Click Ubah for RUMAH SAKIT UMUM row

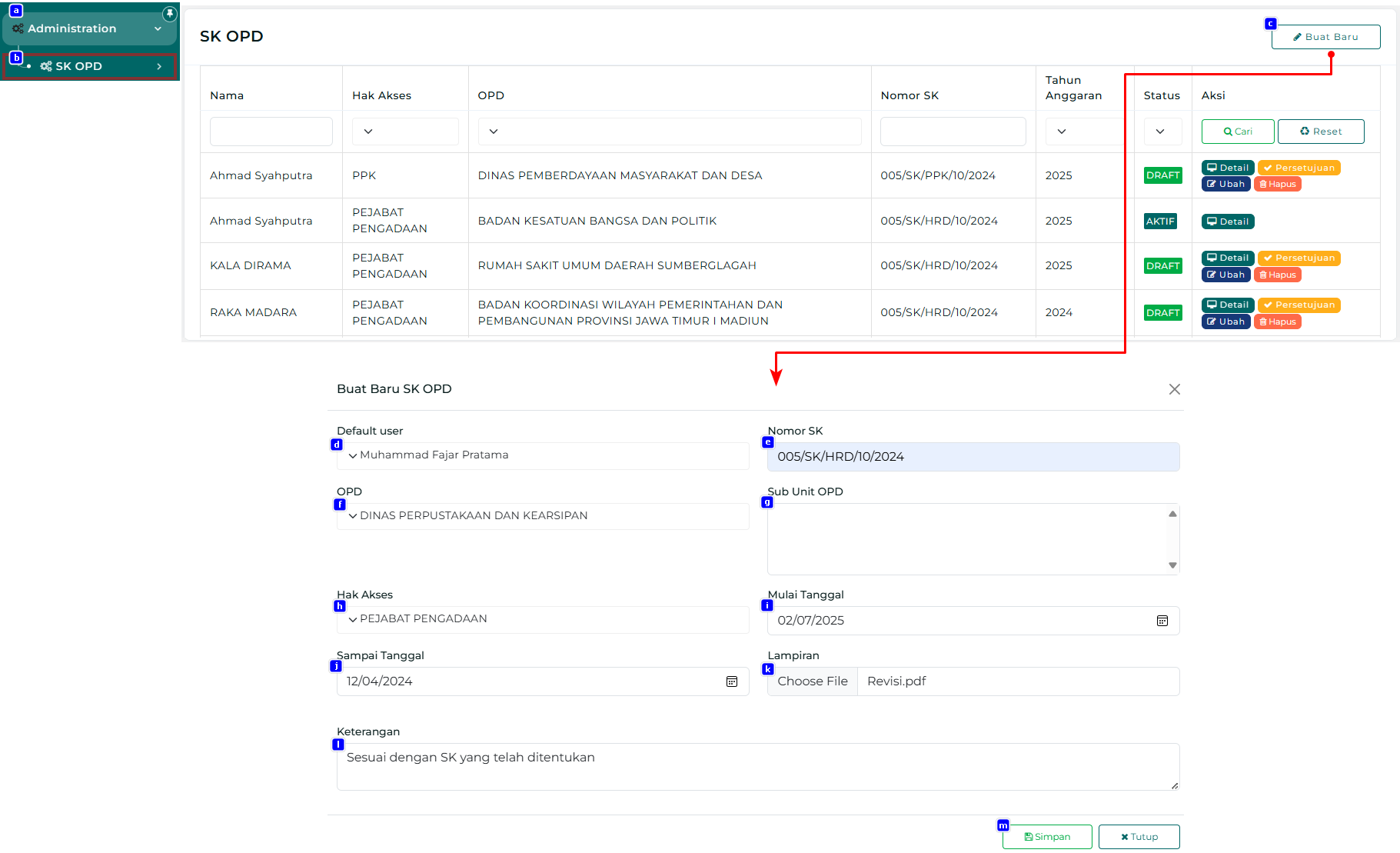(1225, 275)
